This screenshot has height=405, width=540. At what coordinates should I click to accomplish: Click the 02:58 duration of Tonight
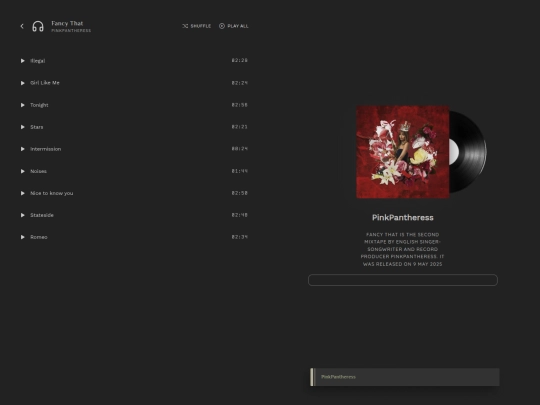pos(240,105)
